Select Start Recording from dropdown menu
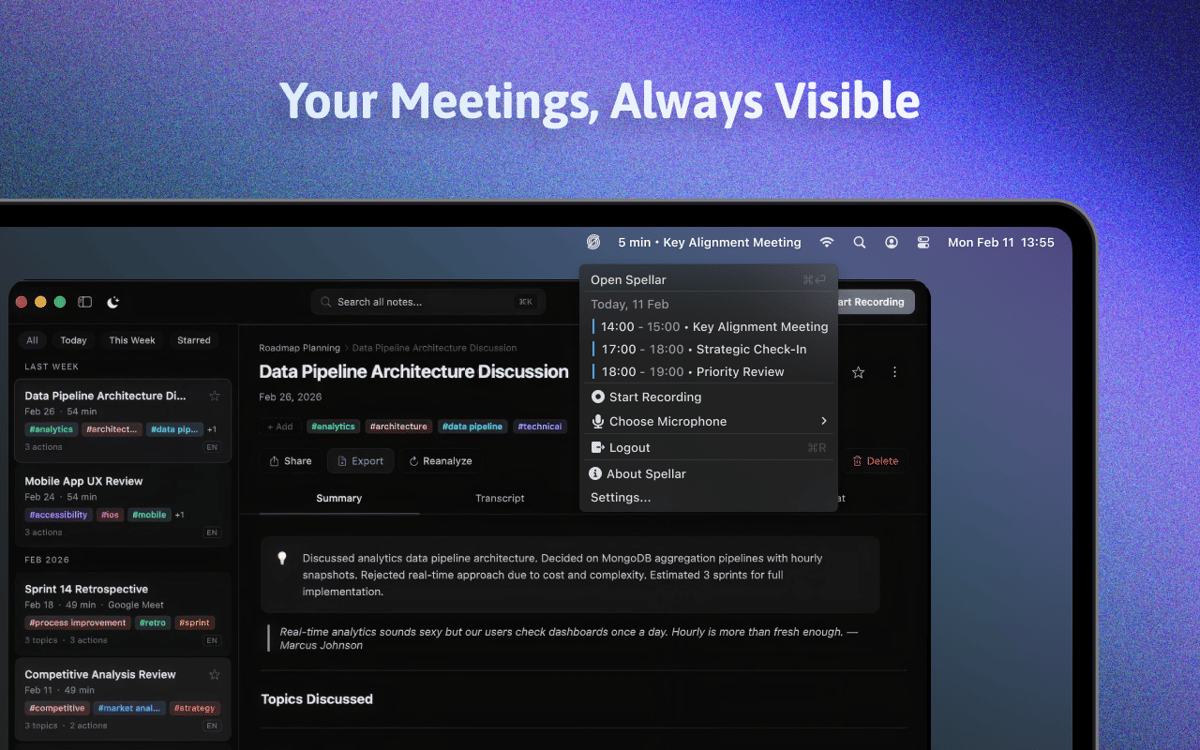The image size is (1200, 750). [x=655, y=397]
